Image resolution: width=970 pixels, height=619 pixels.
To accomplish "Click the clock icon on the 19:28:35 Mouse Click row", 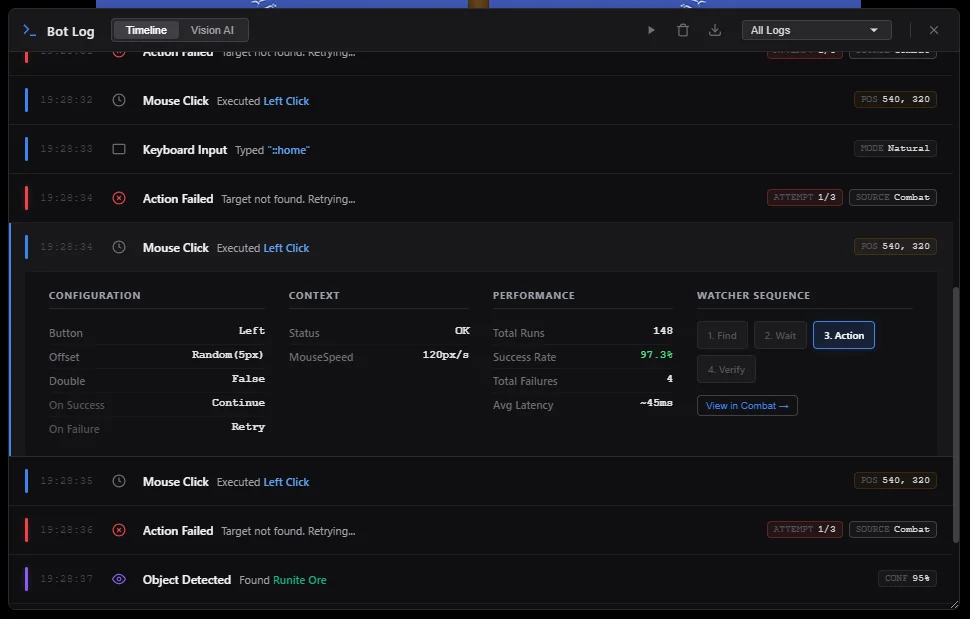I will pyautogui.click(x=119, y=481).
